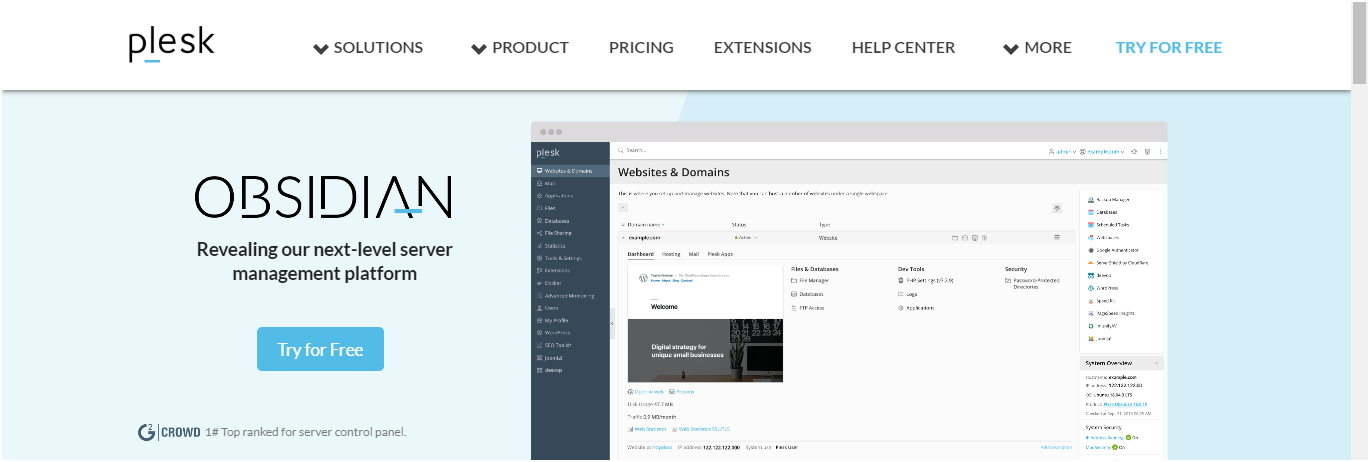The width and height of the screenshot is (1370, 462).
Task: Click the blue Try for Free button
Action: pyautogui.click(x=320, y=349)
